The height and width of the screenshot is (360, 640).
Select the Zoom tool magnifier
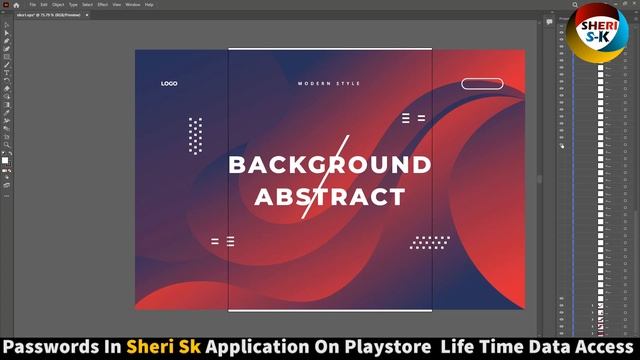point(6,144)
